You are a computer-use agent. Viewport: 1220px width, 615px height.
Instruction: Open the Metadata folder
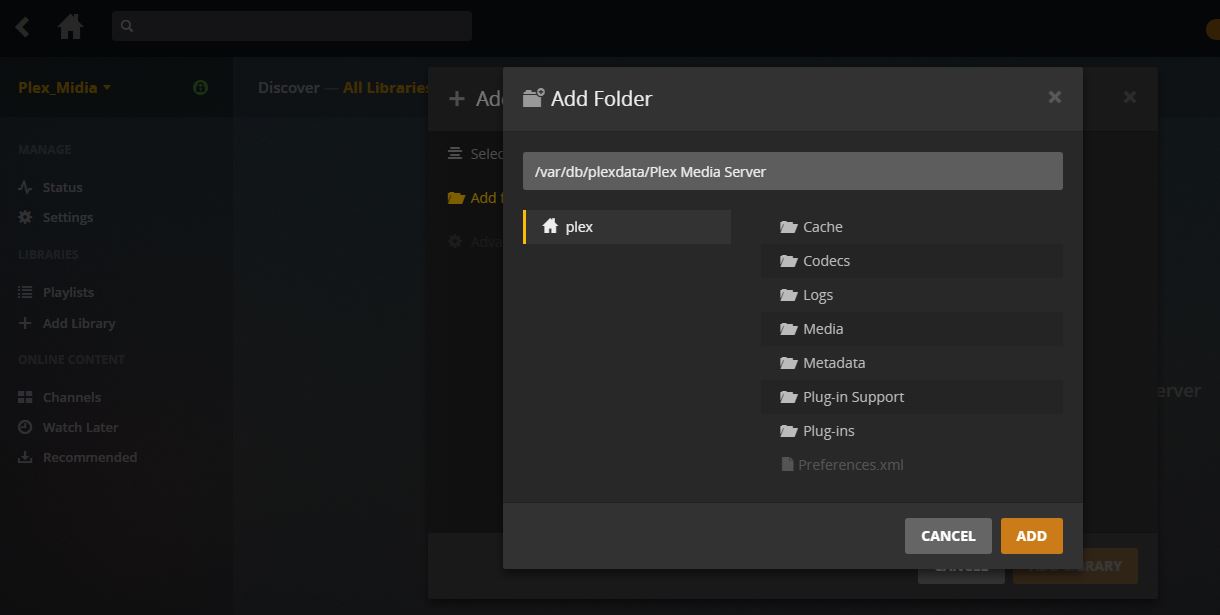912,363
